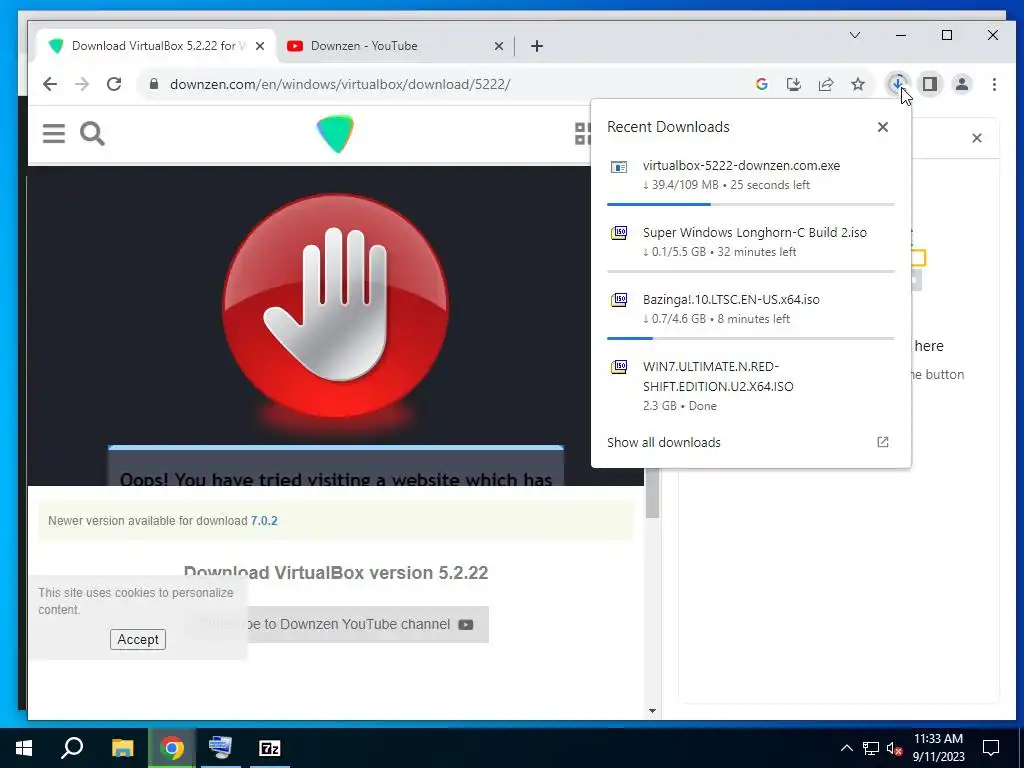The width and height of the screenshot is (1024, 768).
Task: Click the install app icon in address bar
Action: coord(793,84)
